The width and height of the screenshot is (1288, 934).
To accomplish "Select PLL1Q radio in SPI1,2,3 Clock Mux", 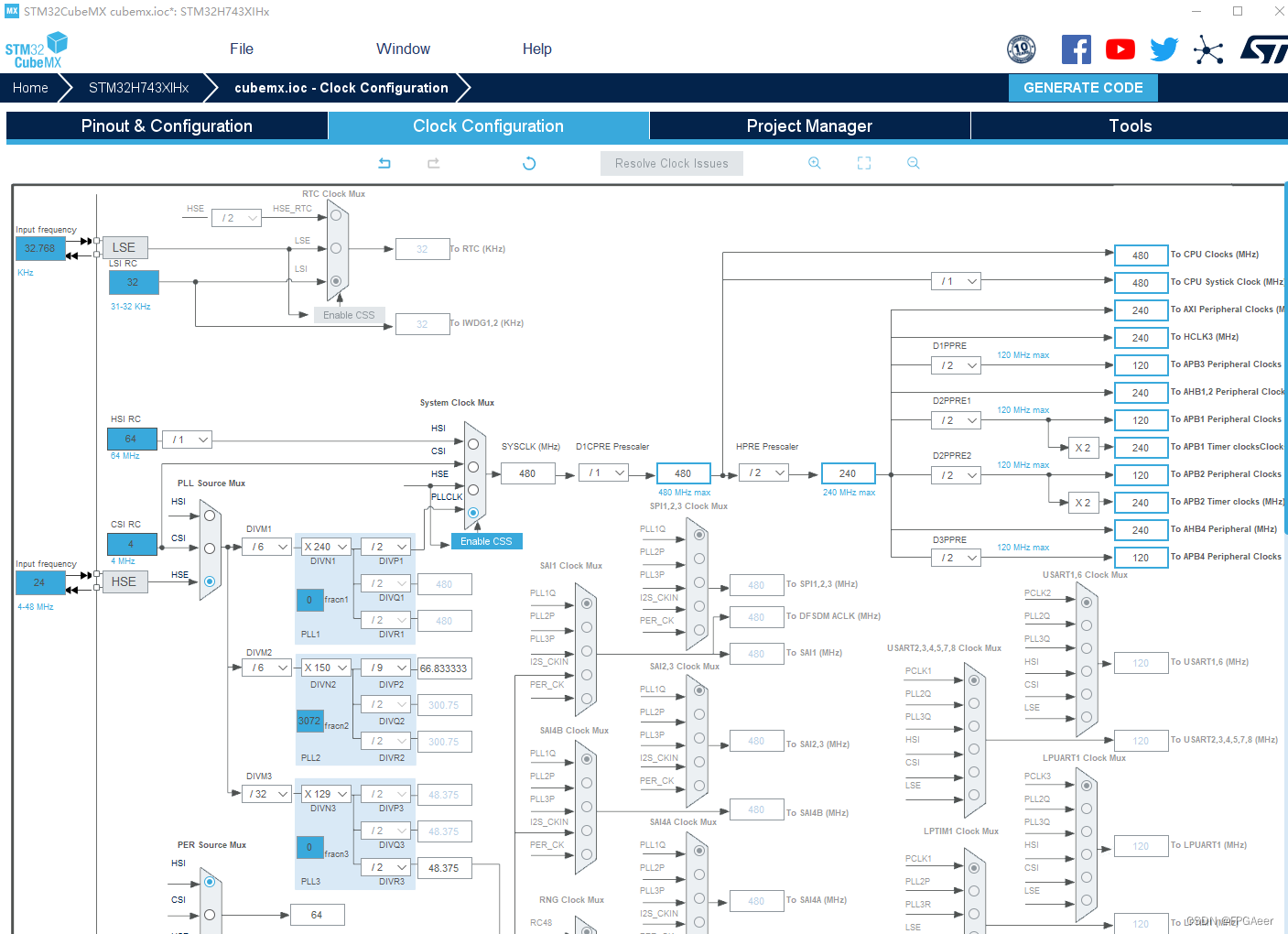I will tap(699, 535).
